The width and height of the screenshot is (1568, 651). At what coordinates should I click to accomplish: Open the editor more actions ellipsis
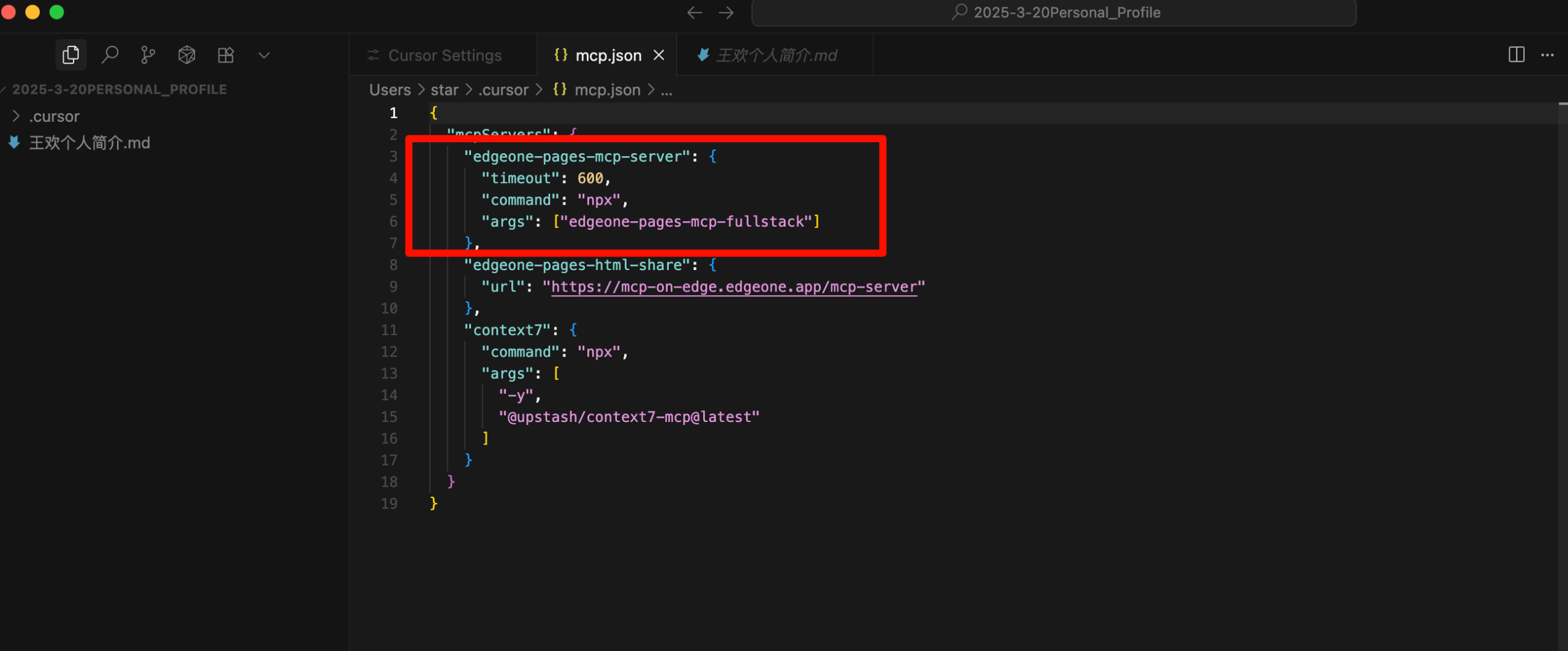[x=1547, y=55]
